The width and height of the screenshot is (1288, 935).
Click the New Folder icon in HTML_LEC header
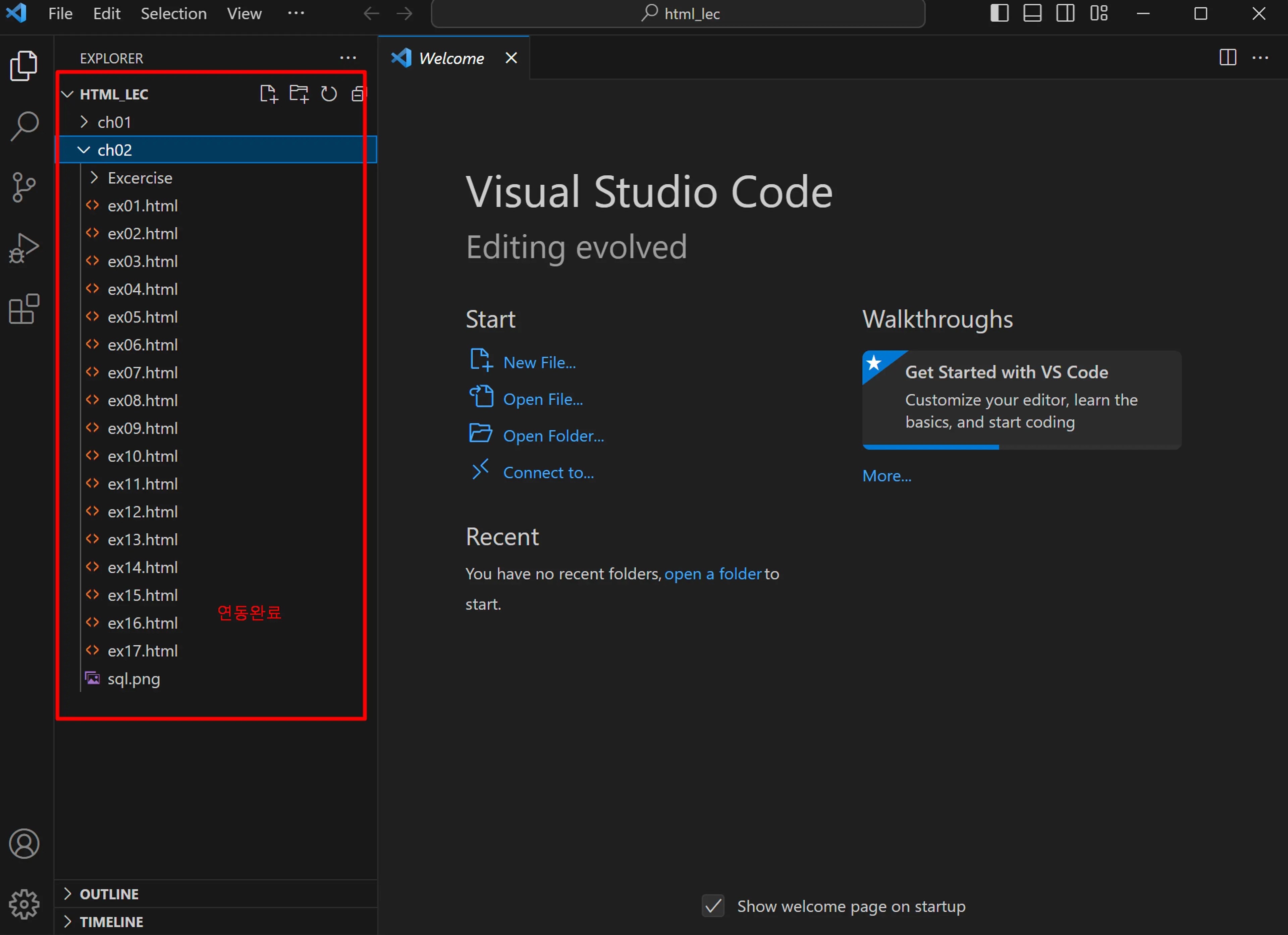[x=299, y=94]
